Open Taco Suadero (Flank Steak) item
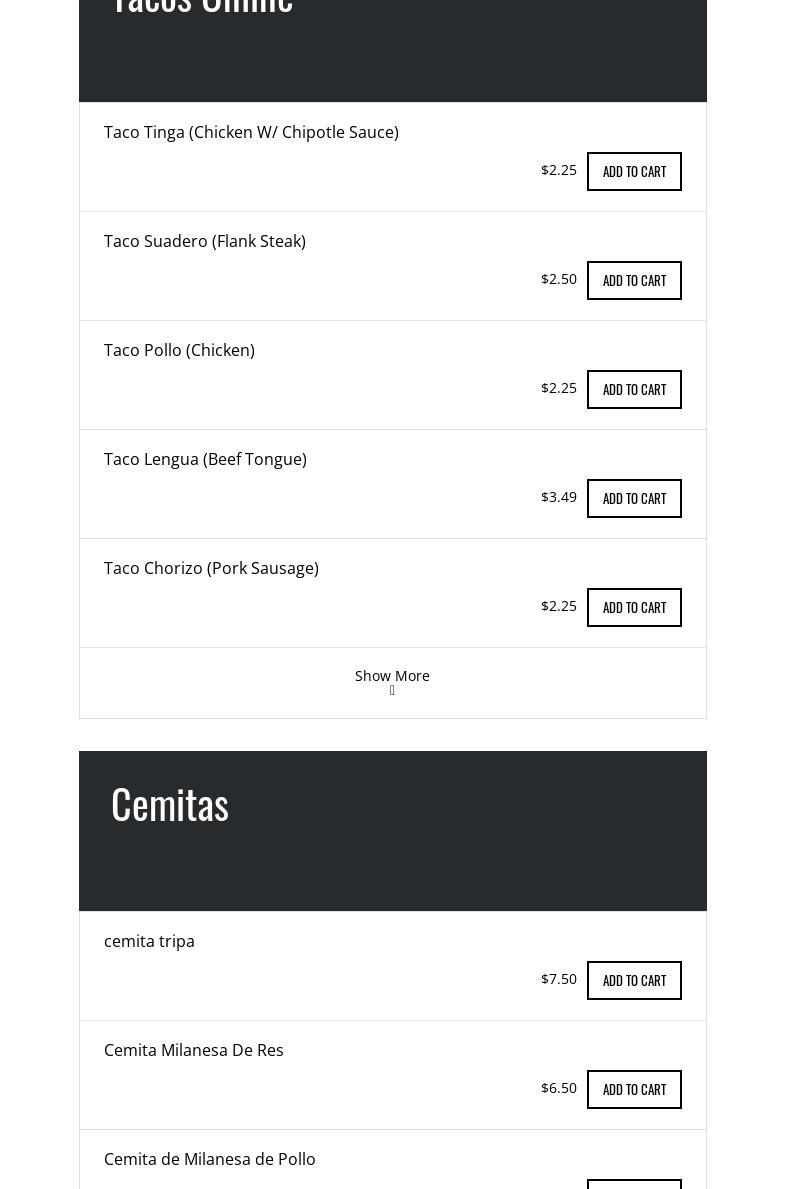The height and width of the screenshot is (1189, 785). [x=205, y=241]
